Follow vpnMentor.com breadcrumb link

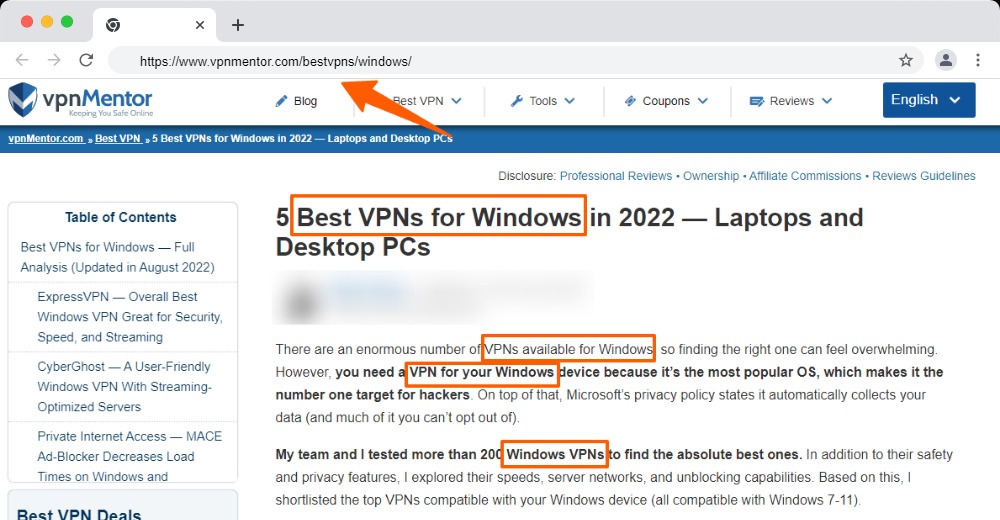46,138
